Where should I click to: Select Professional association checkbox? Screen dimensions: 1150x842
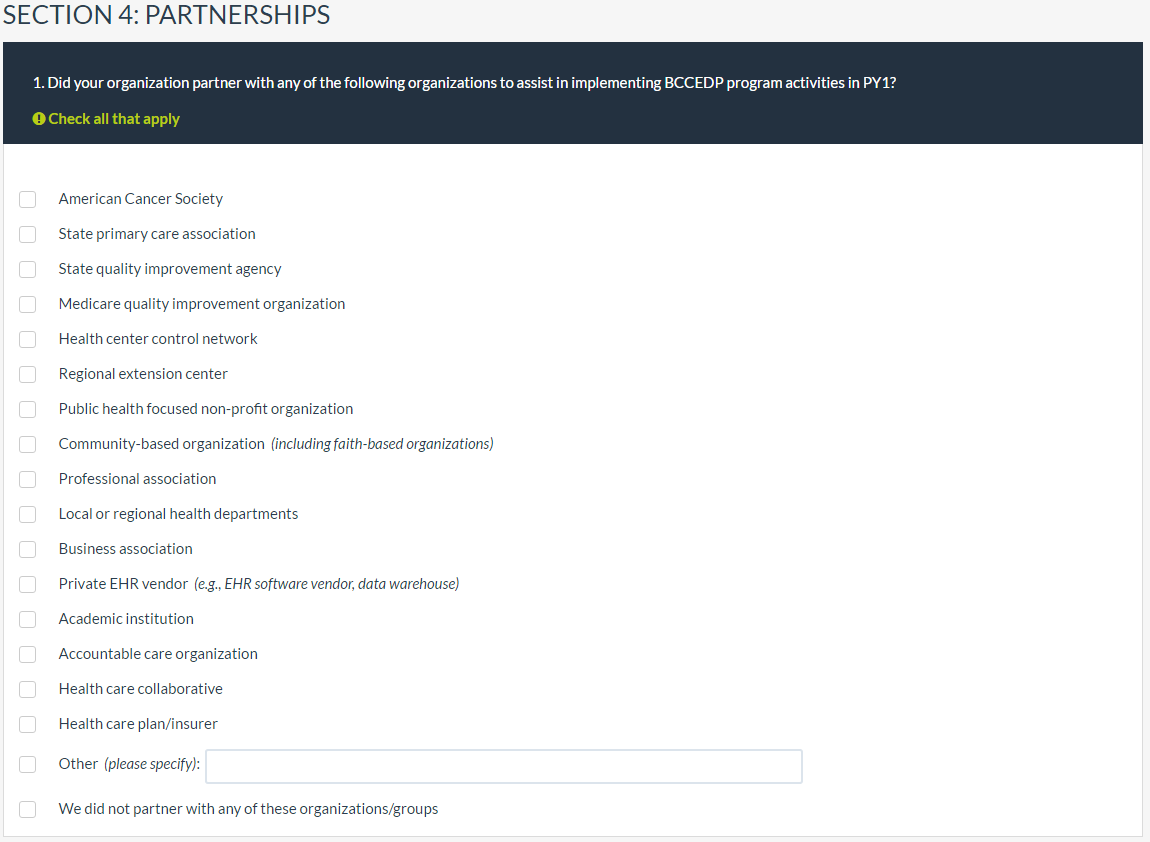click(28, 479)
